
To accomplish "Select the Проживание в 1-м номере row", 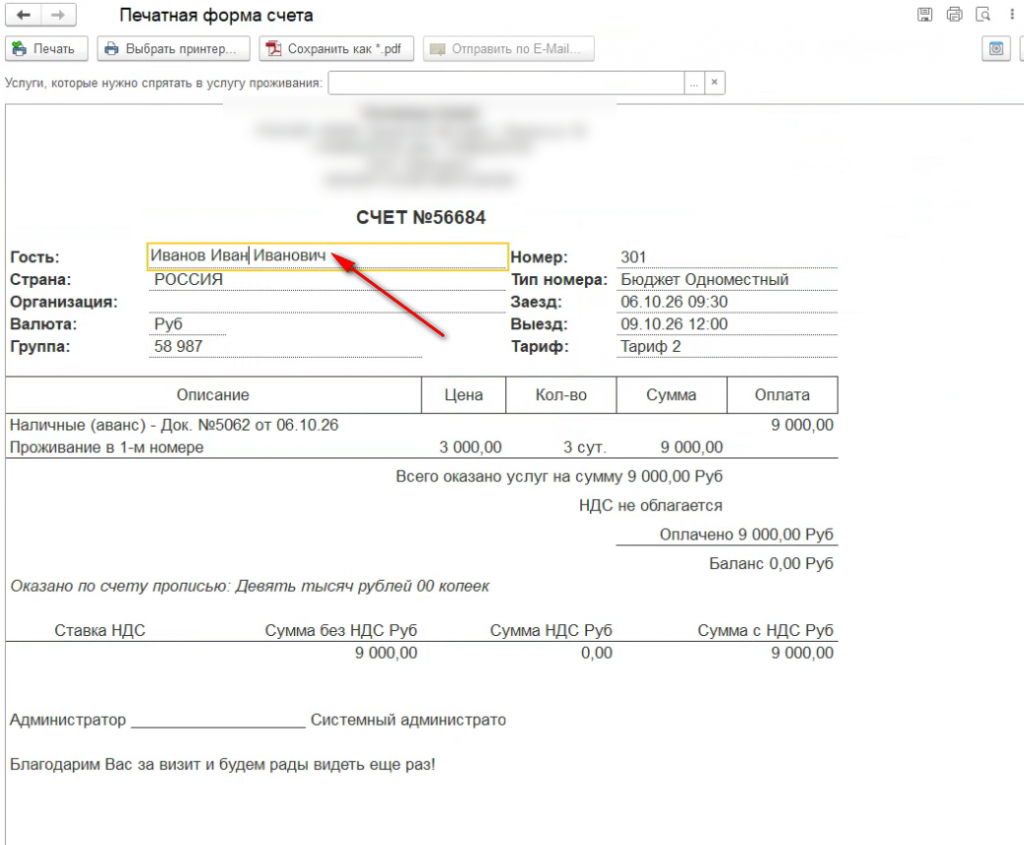I will pos(421,447).
